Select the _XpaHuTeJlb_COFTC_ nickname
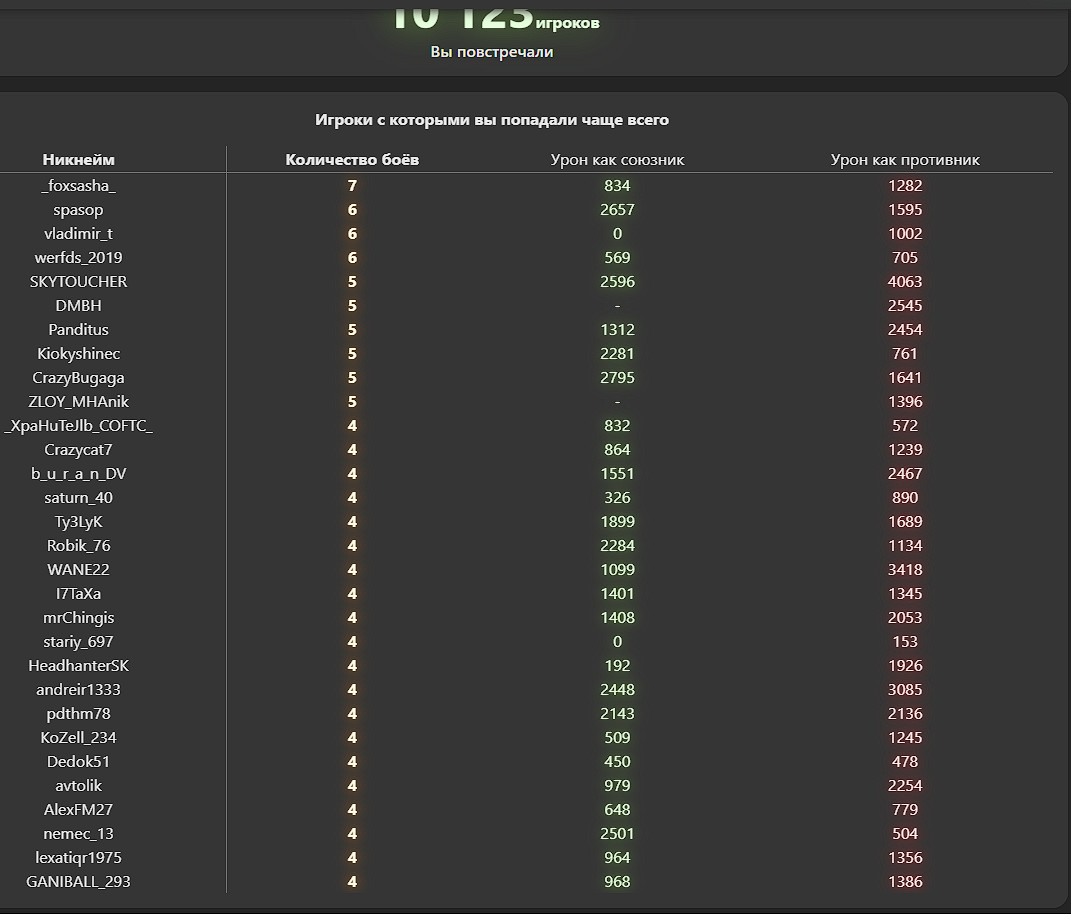Image resolution: width=1071 pixels, height=914 pixels. click(78, 426)
